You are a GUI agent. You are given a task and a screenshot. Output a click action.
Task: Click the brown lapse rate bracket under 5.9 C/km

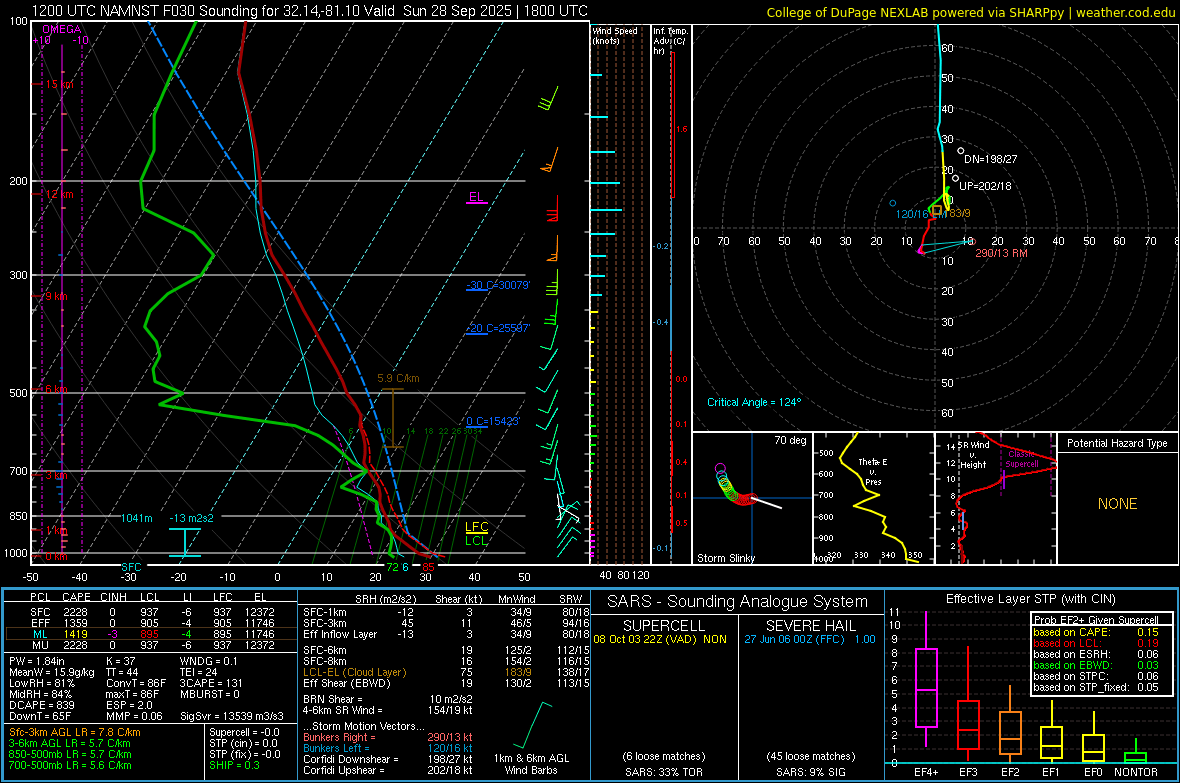(x=394, y=418)
